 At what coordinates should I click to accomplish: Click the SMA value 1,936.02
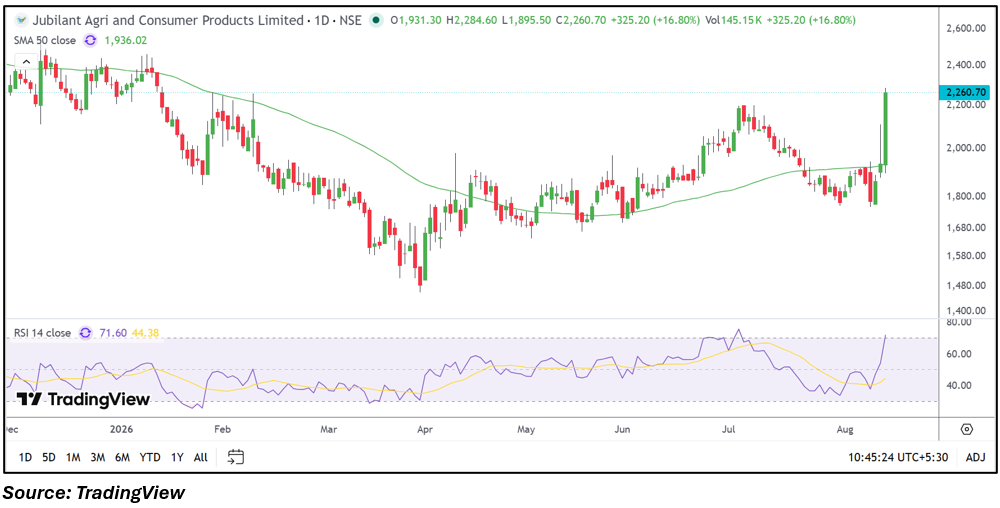click(x=126, y=40)
